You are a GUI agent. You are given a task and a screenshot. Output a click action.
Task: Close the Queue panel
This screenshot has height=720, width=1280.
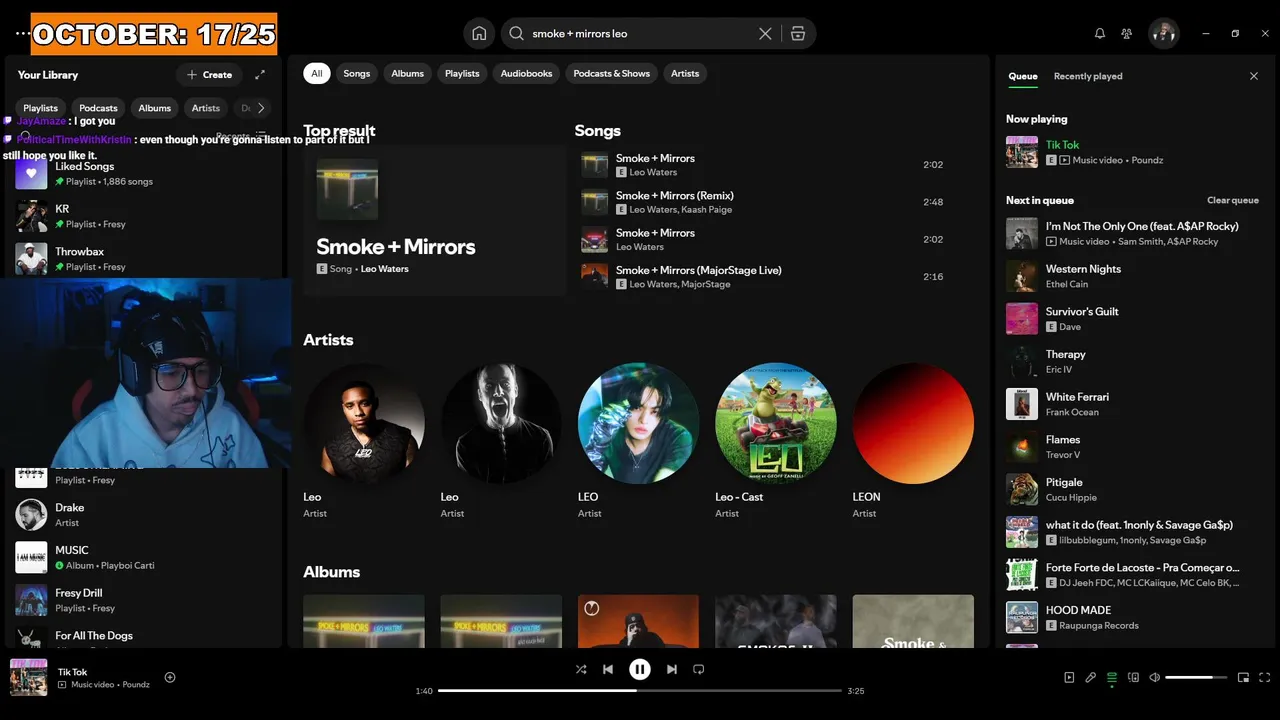coord(1254,76)
